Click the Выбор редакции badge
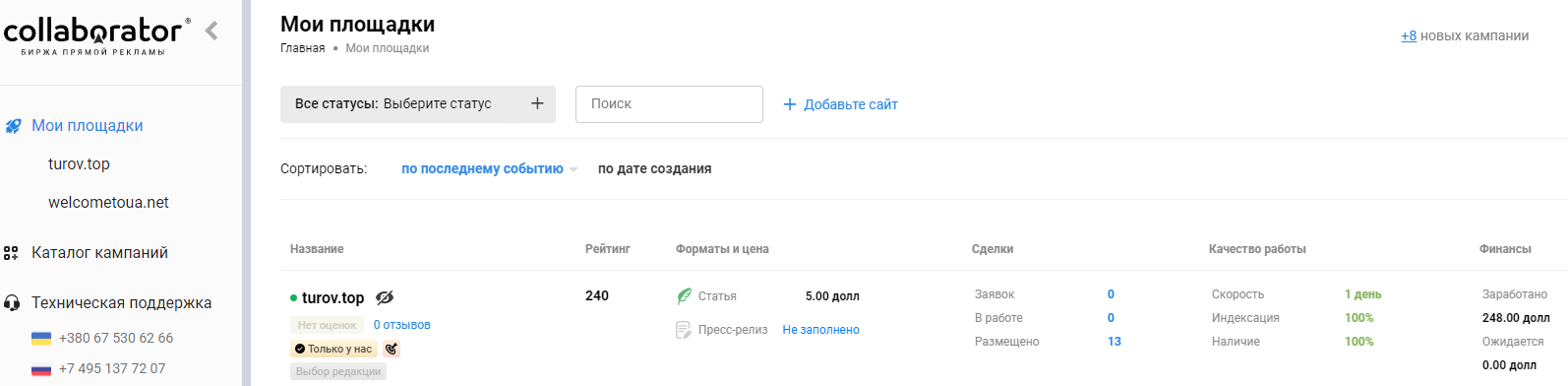Screen dimensions: 1568x386 (x=338, y=371)
